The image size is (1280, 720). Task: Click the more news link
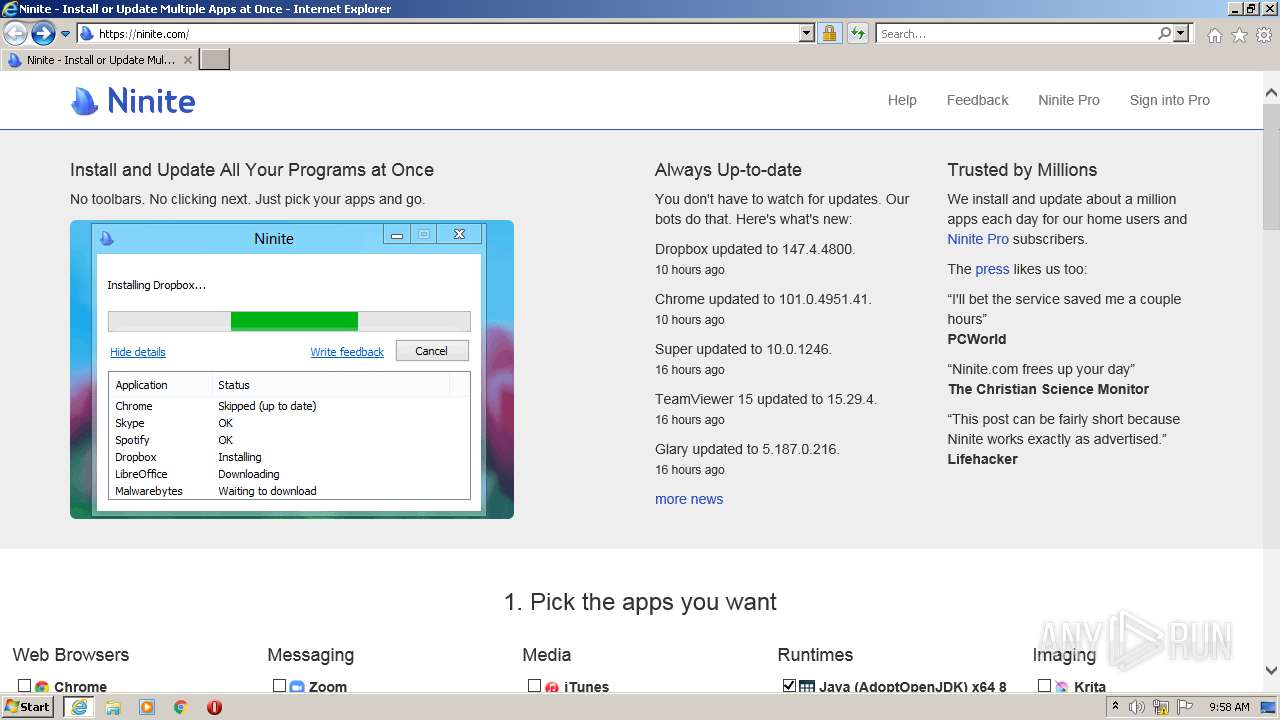pyautogui.click(x=689, y=499)
